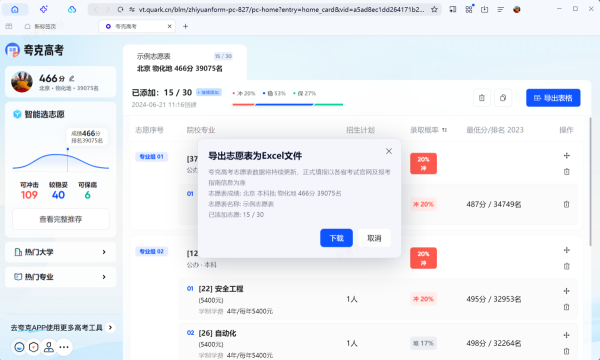Open the browser apps grid icon

469,9
